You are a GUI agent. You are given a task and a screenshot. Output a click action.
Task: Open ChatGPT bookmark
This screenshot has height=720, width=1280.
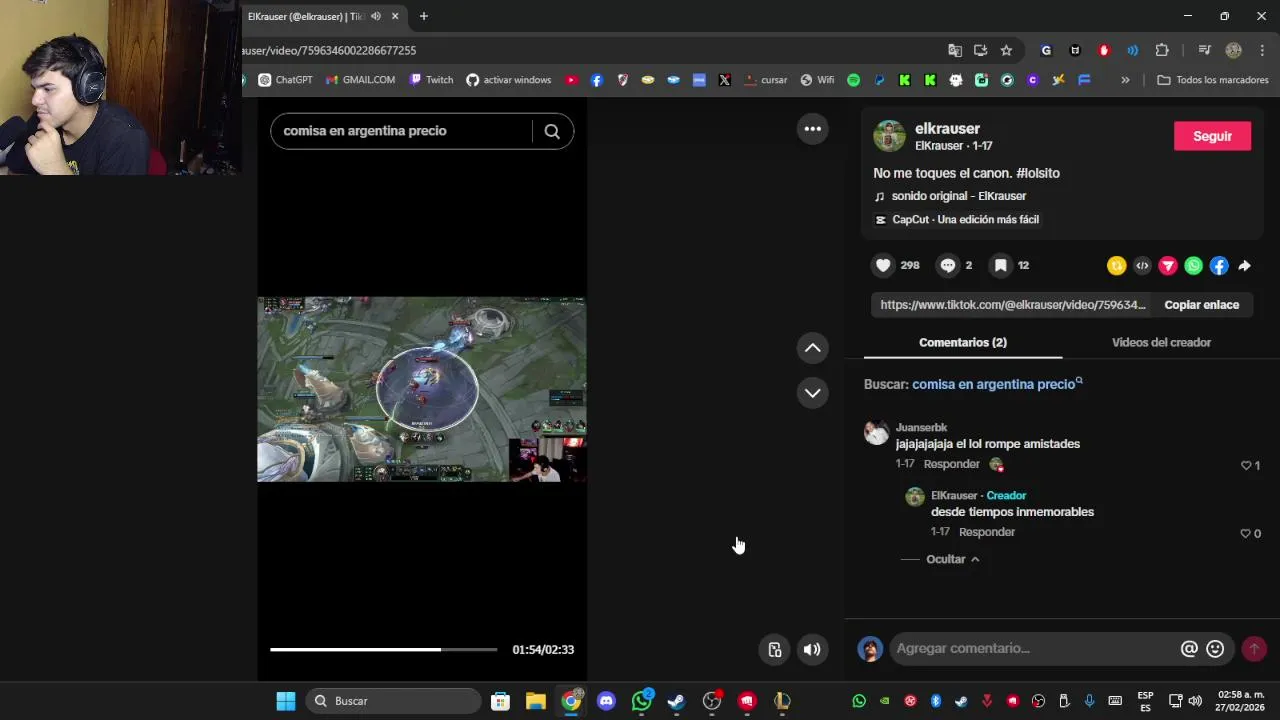pyautogui.click(x=285, y=80)
